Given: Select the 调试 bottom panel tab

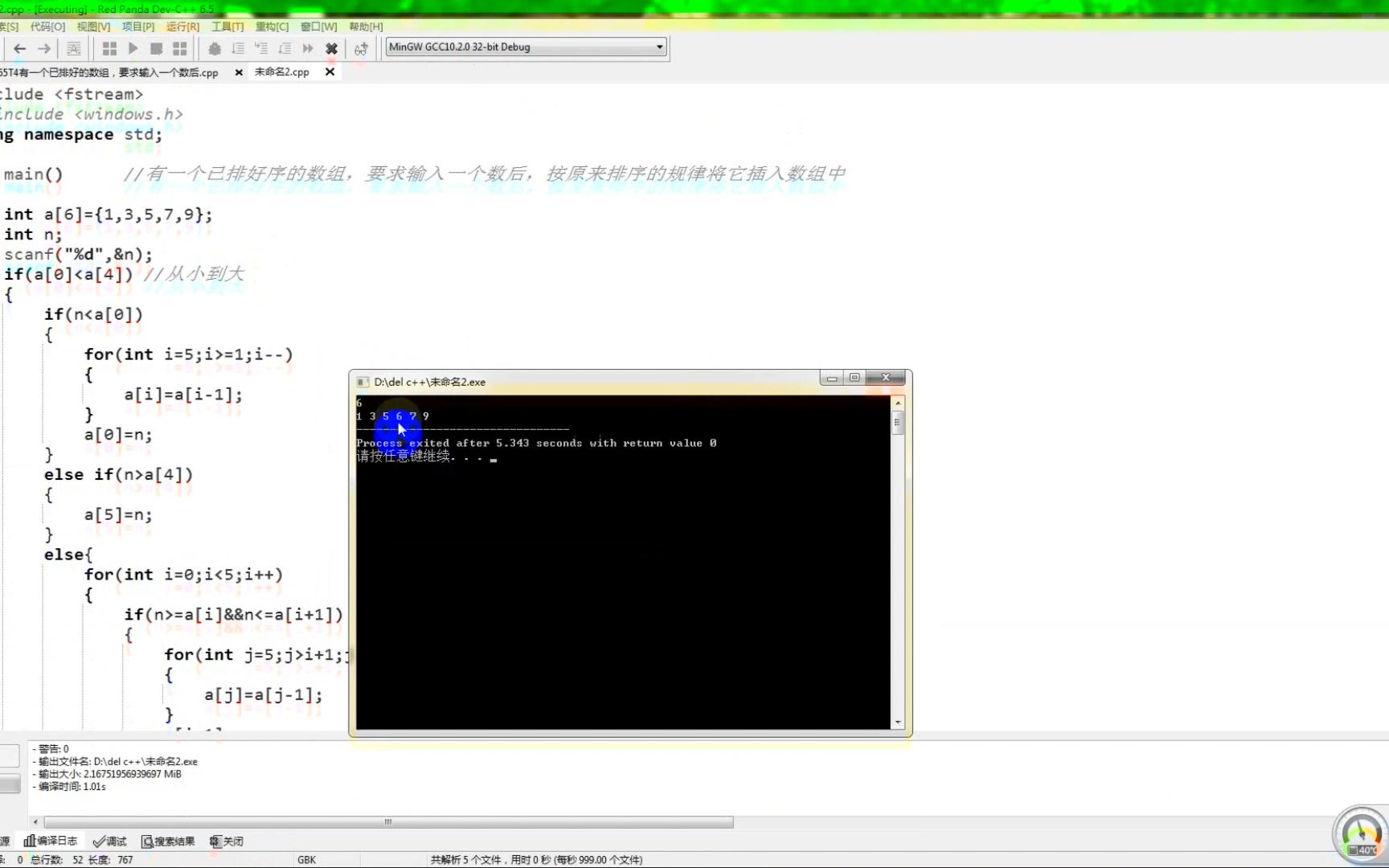Looking at the screenshot, I should point(109,841).
